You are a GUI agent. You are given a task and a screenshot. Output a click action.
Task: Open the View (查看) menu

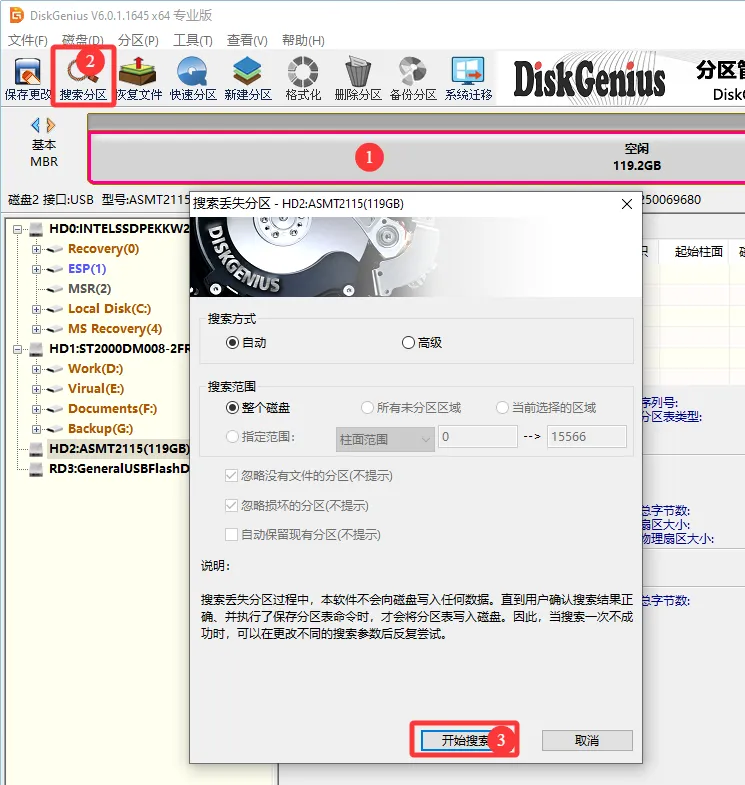[x=247, y=40]
